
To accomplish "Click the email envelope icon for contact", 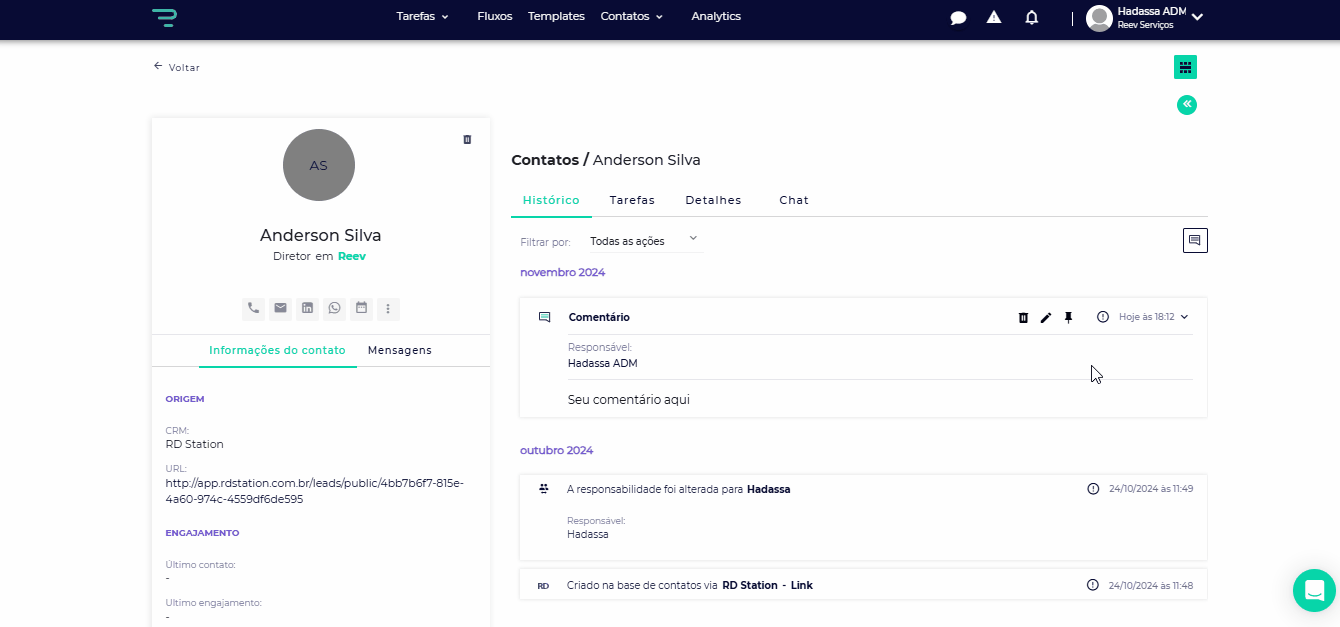I will pyautogui.click(x=281, y=308).
